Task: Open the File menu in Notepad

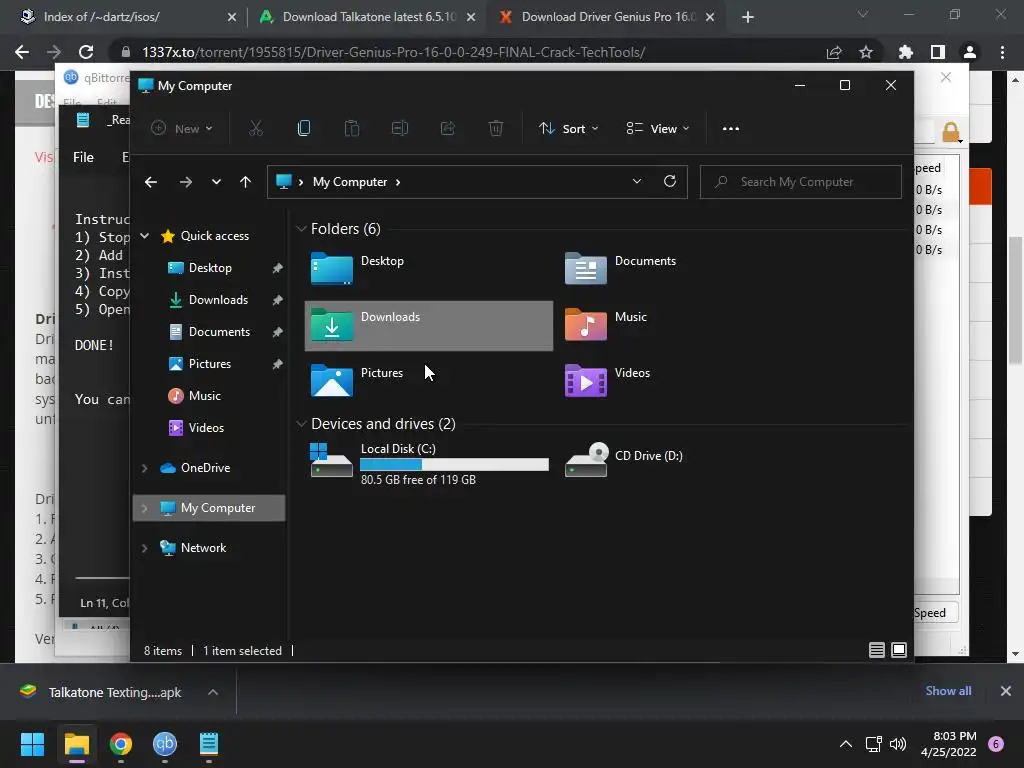Action: pyautogui.click(x=83, y=157)
